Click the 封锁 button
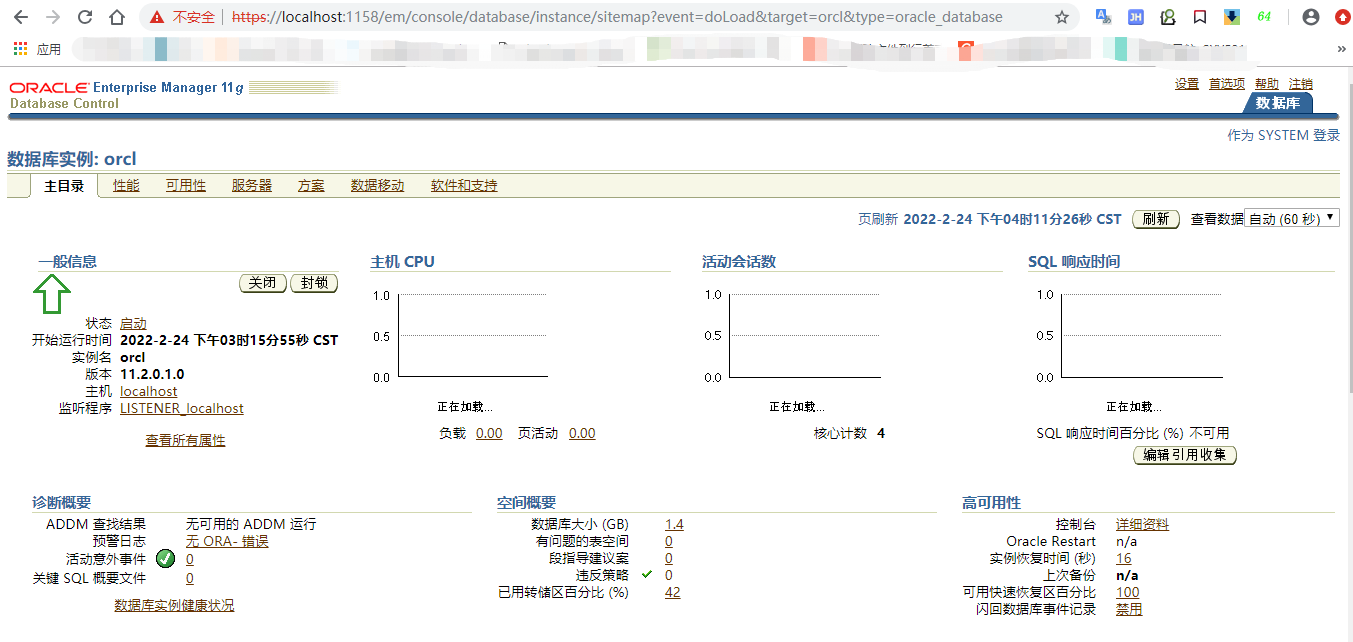The height and width of the screenshot is (642, 1353). click(314, 283)
